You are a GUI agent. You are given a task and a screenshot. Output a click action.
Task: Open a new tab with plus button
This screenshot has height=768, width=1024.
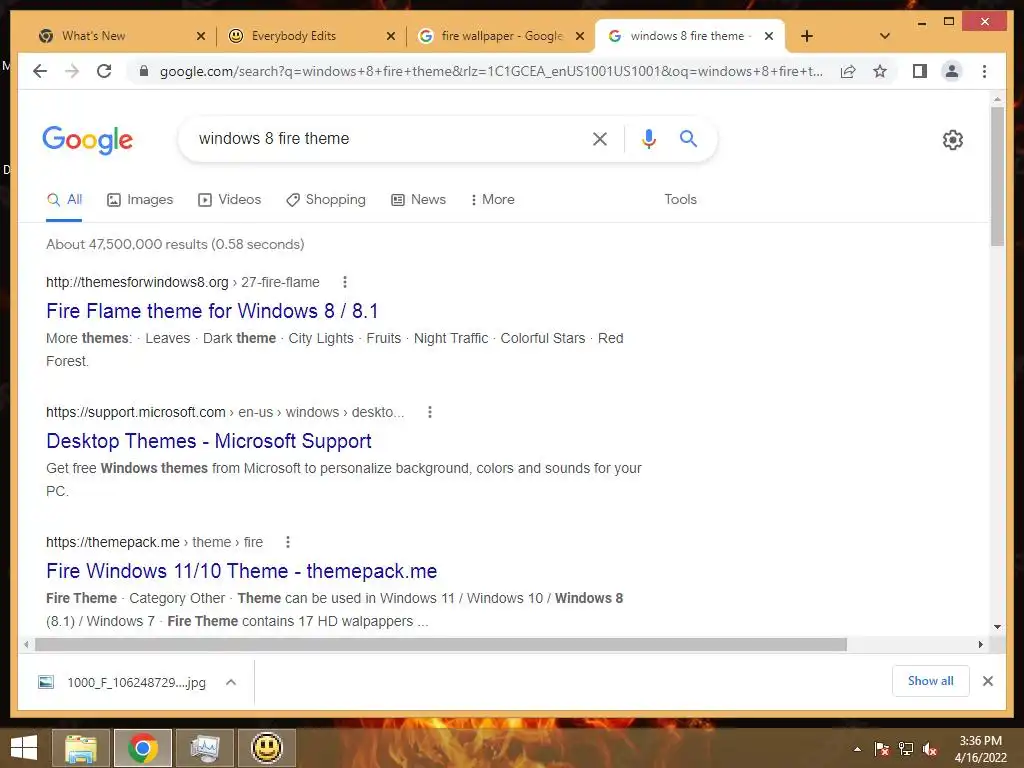click(x=807, y=36)
